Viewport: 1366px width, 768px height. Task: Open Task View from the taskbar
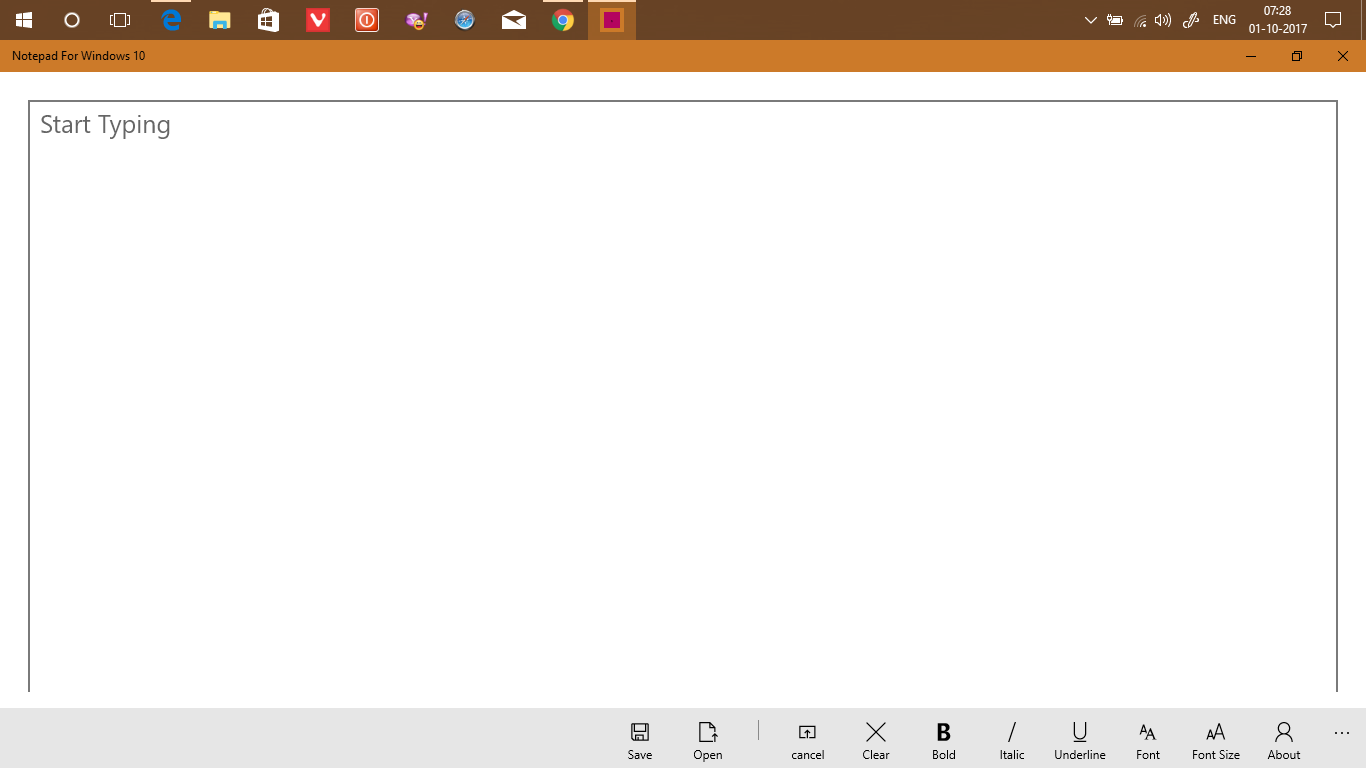click(119, 19)
